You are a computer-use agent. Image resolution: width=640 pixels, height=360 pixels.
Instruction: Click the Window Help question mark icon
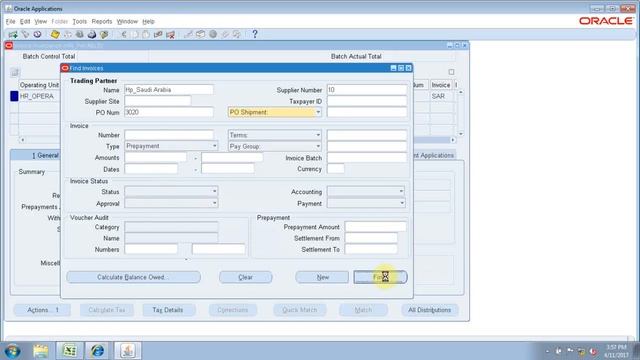(x=255, y=34)
